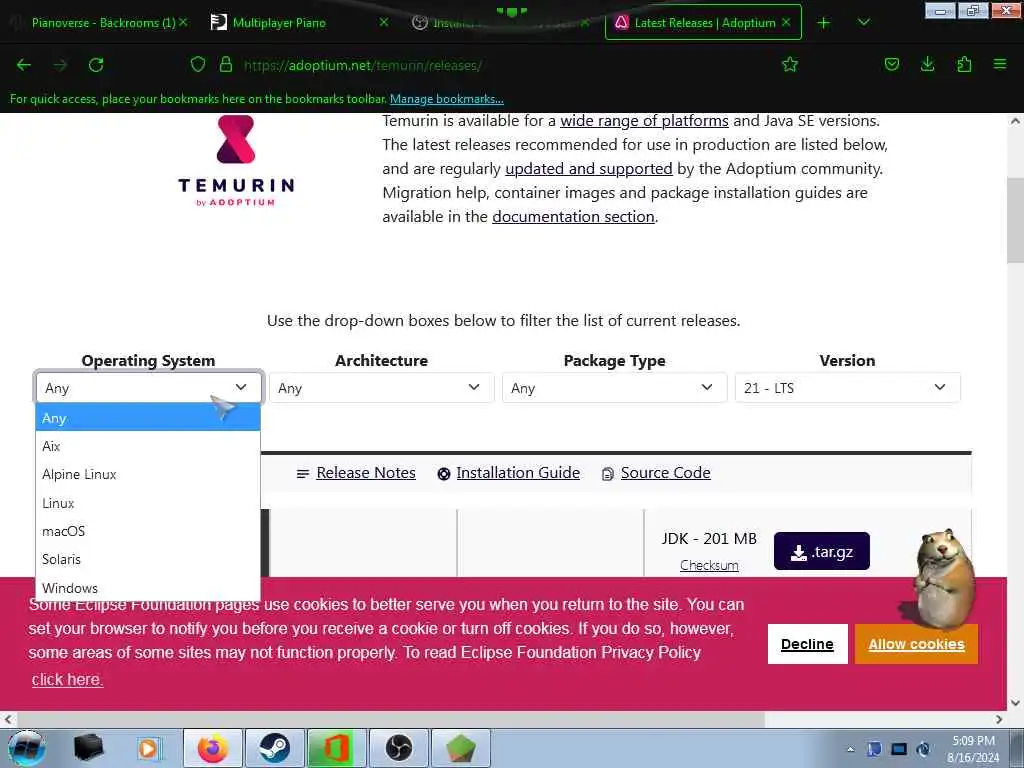Click the shield tracking protection icon
Viewport: 1024px width, 768px height.
click(198, 65)
